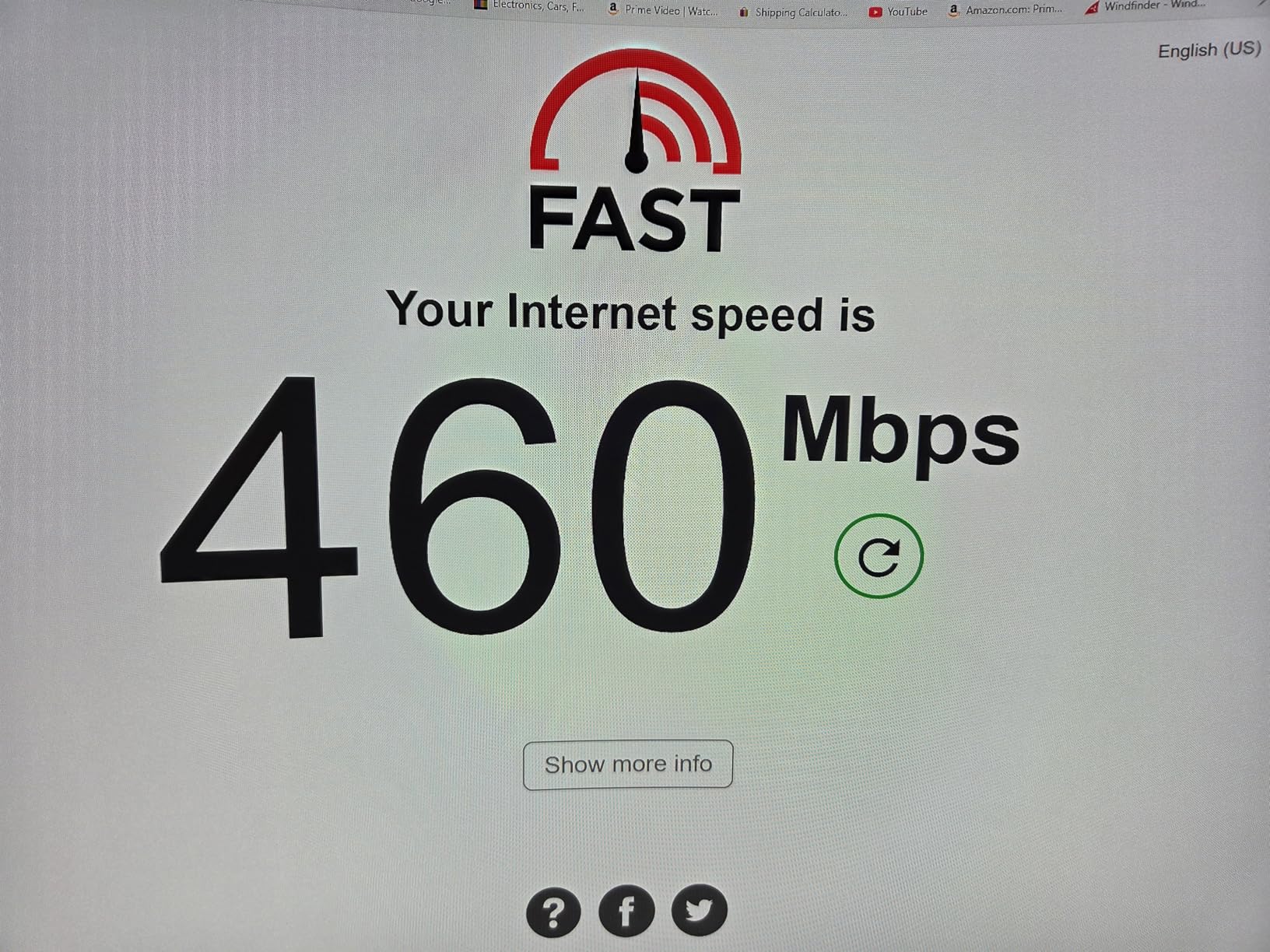The height and width of the screenshot is (952, 1270).
Task: Open the Shipping Calculator bookmark
Action: 793,12
